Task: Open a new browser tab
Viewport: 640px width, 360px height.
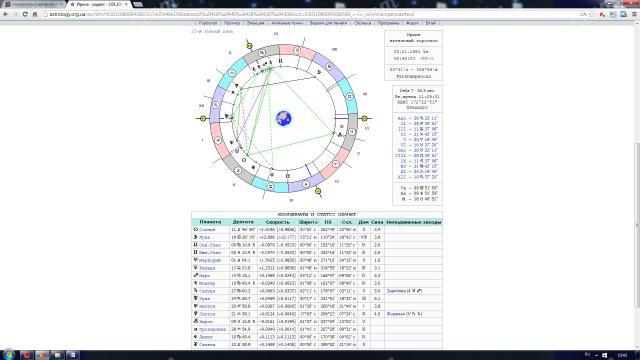Action: pos(138,4)
